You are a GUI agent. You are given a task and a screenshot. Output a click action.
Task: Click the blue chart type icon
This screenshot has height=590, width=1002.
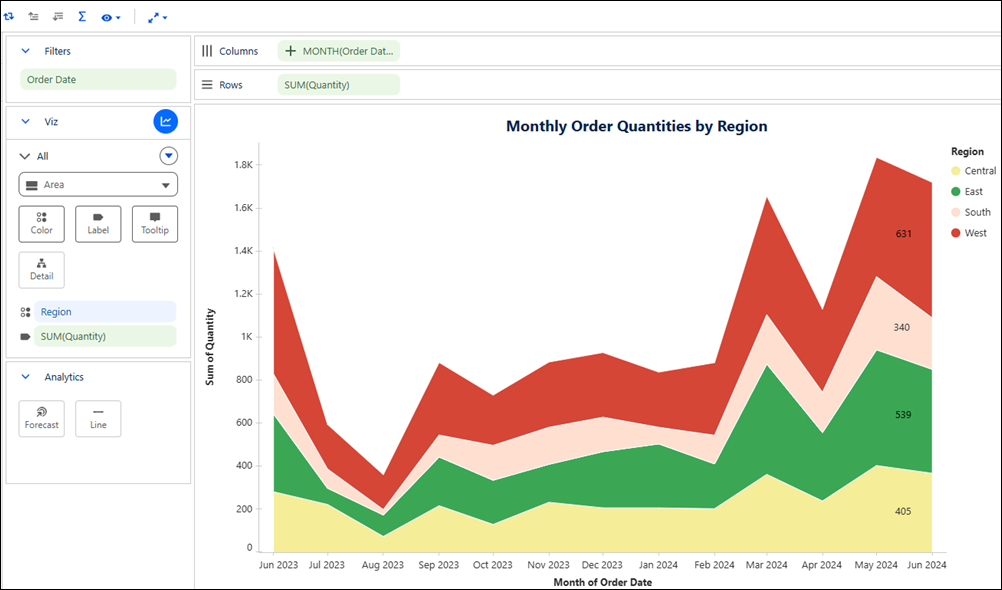coord(166,121)
